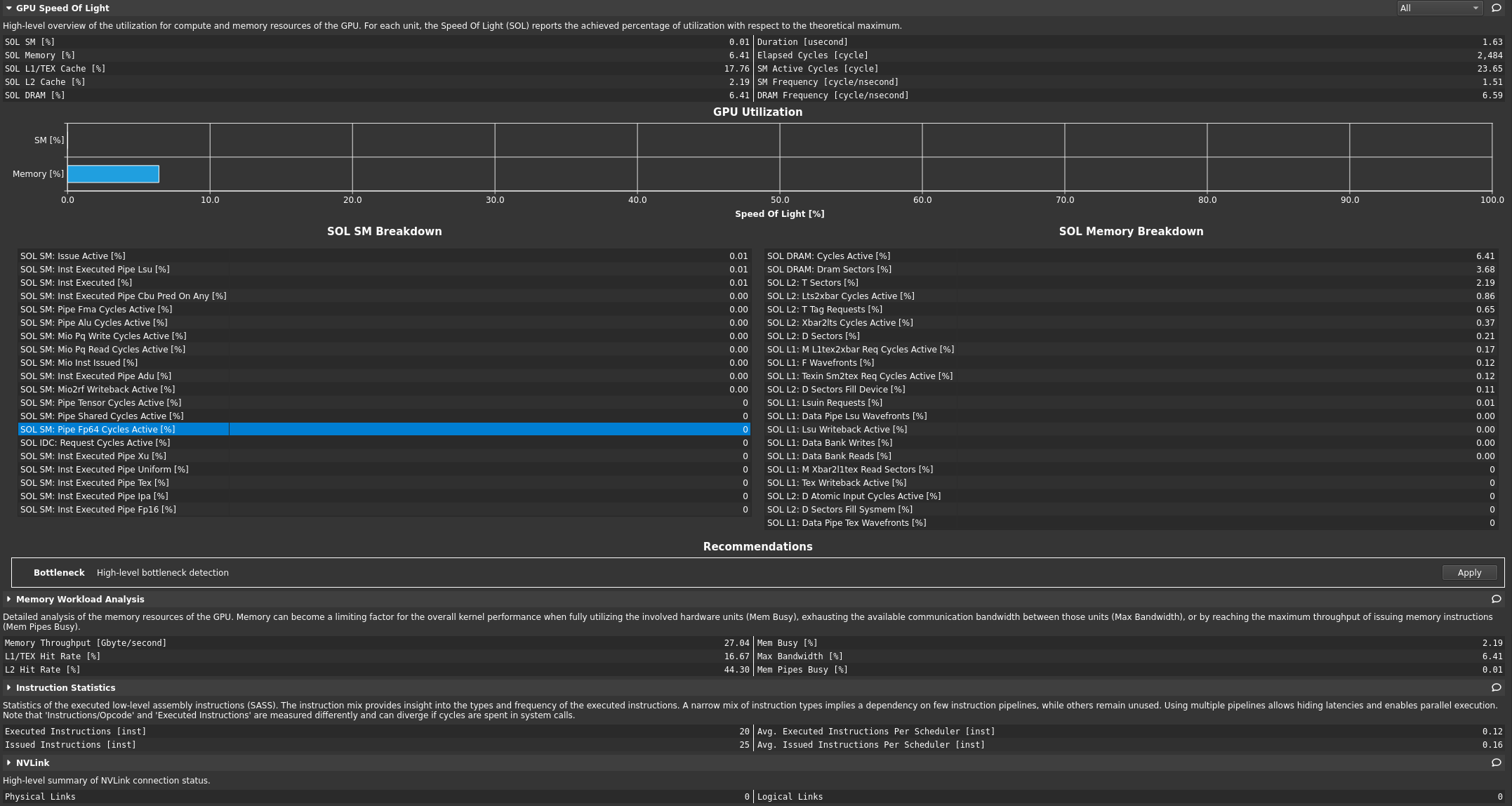Click Executed Instructions metric row
This screenshot has width=1512, height=806.
[x=377, y=732]
